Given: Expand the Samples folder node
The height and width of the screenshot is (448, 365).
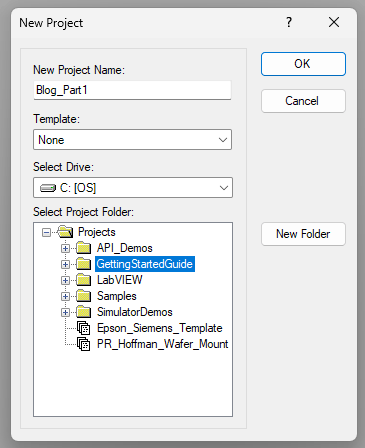Looking at the screenshot, I should pyautogui.click(x=65, y=296).
